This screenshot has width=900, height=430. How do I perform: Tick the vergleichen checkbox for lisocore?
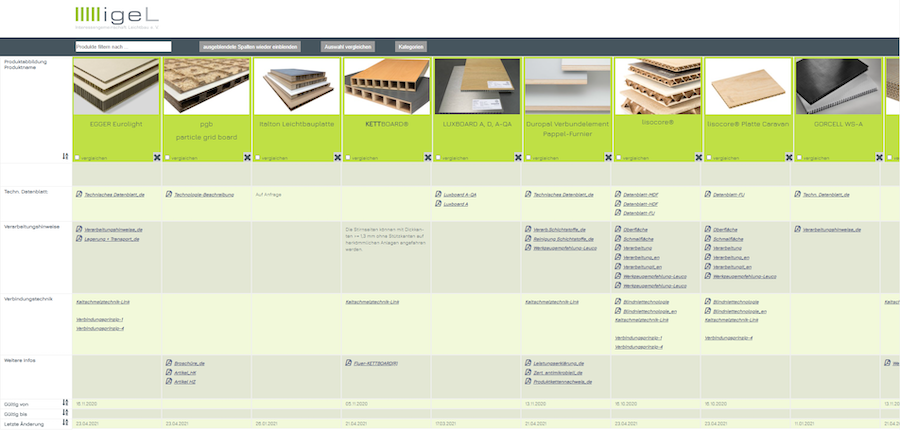[619, 157]
